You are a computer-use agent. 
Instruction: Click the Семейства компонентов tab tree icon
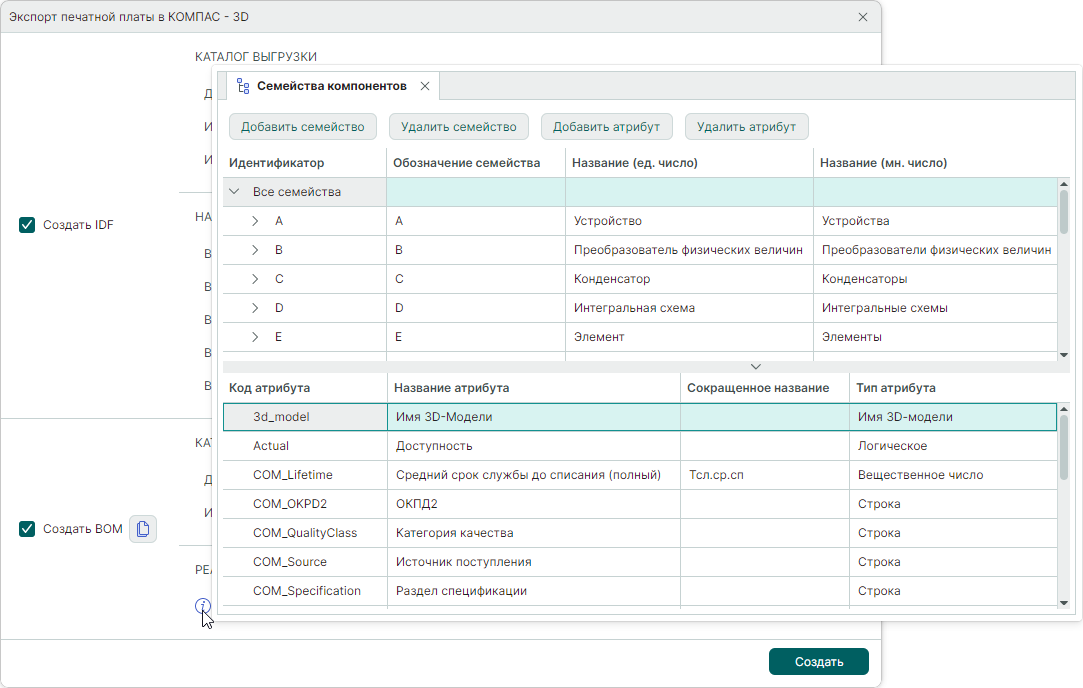tap(243, 86)
